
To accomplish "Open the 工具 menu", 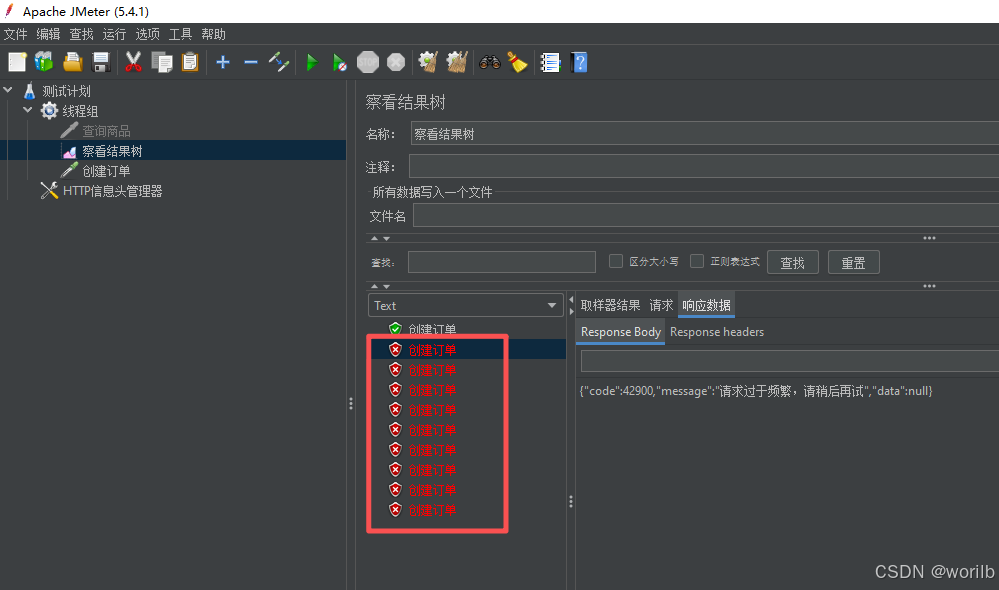I will pyautogui.click(x=180, y=34).
